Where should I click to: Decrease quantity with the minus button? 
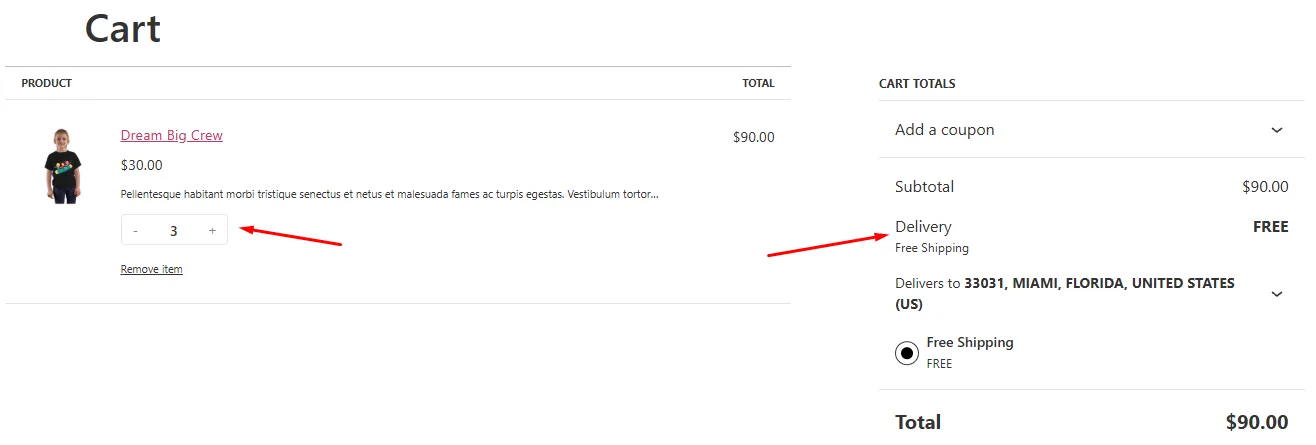click(x=135, y=231)
